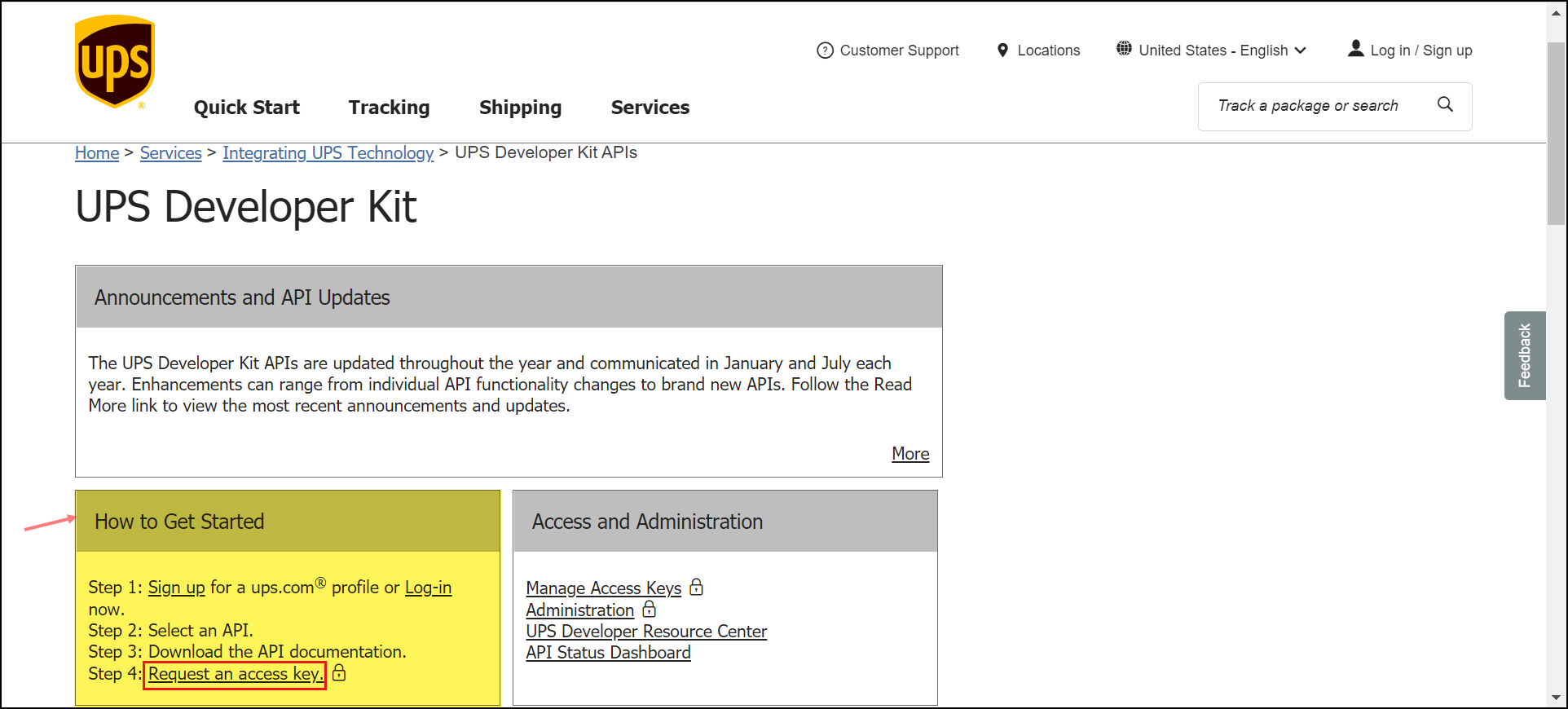This screenshot has width=1568, height=709.
Task: Open the Tracking menu
Action: [389, 108]
